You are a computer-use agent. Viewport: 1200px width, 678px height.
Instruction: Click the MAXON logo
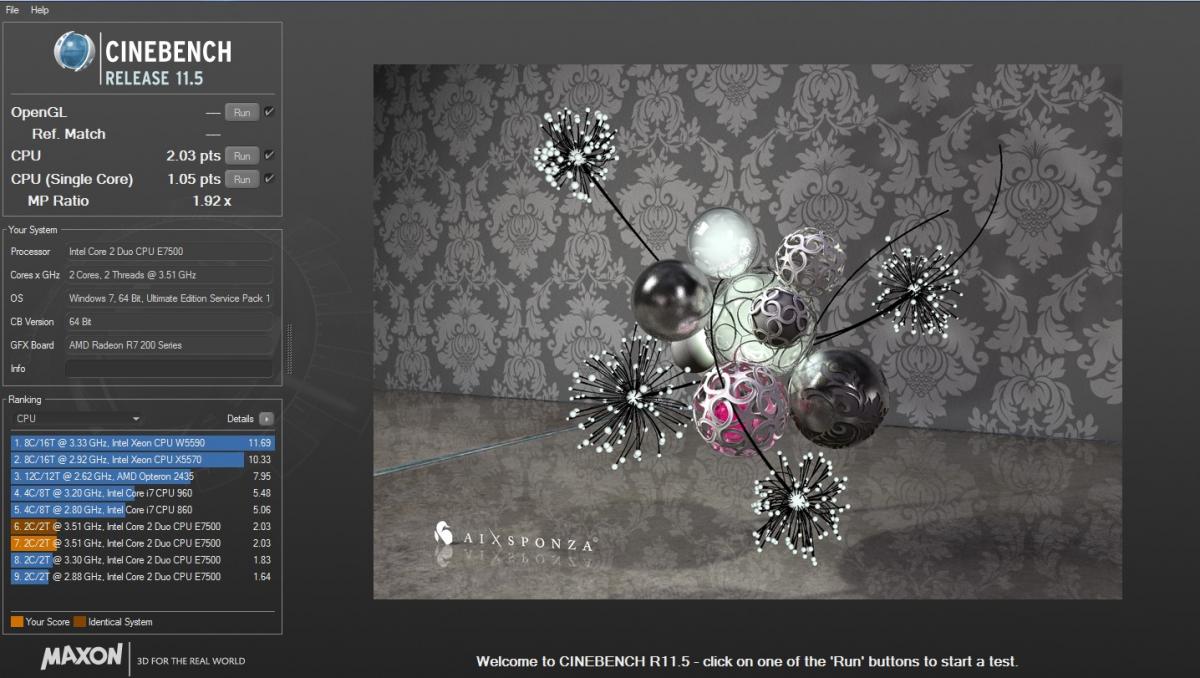82,657
